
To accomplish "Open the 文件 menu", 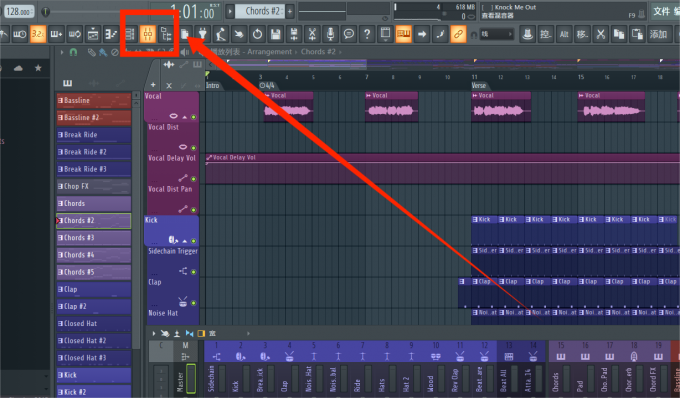I will pos(662,11).
